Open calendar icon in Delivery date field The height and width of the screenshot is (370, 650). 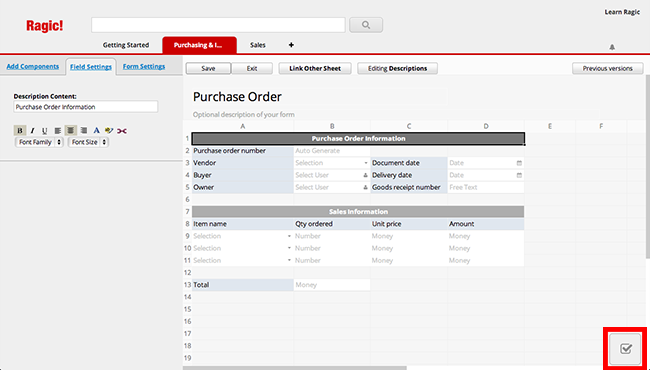point(519,175)
